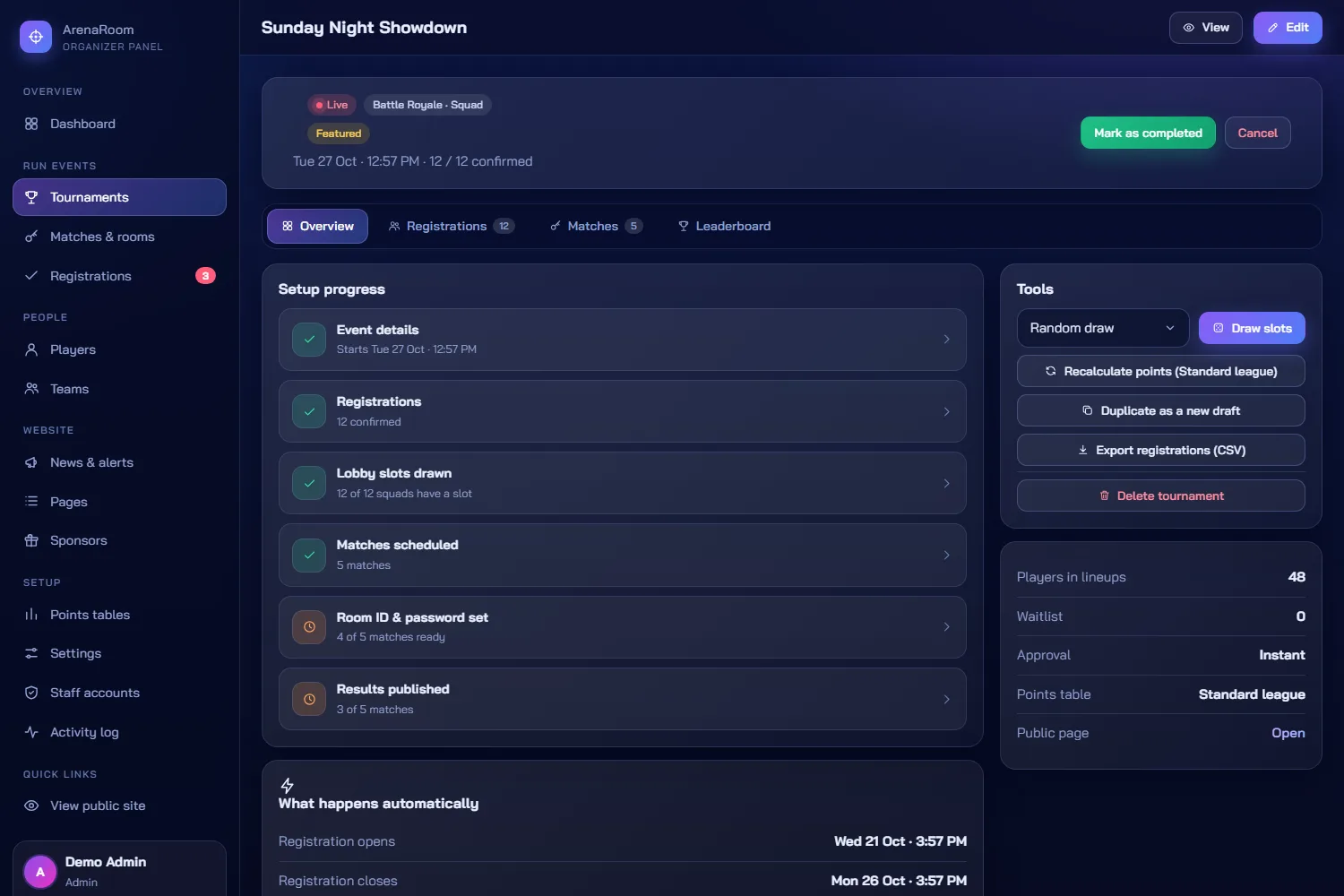The width and height of the screenshot is (1344, 896).
Task: Open the Teams section
Action: [119, 389]
